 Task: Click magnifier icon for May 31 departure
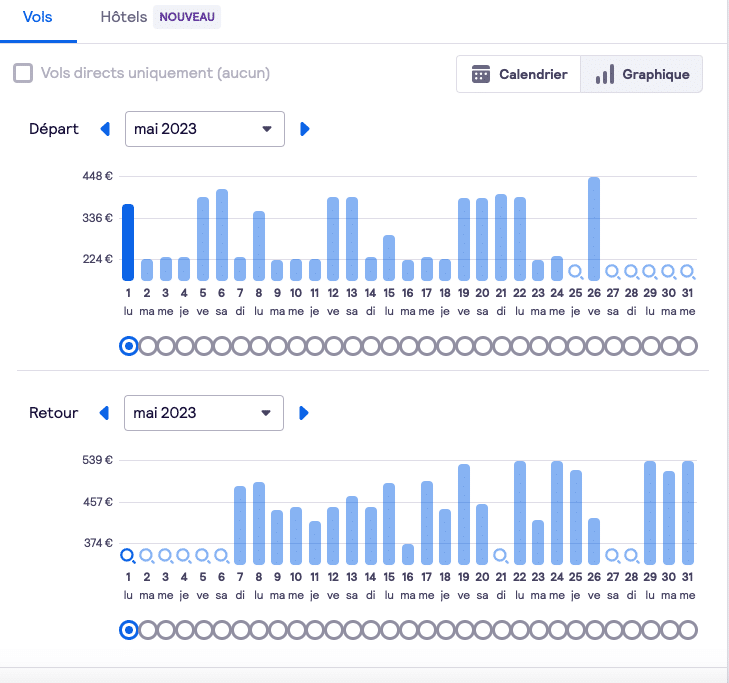(x=687, y=271)
